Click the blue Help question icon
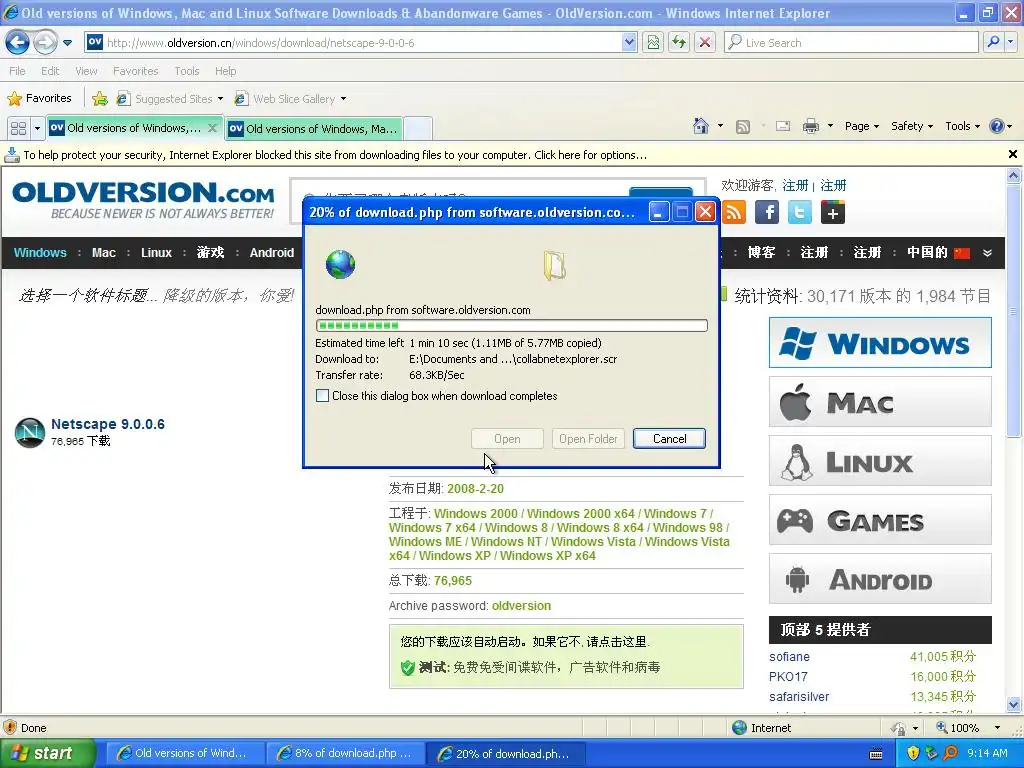The image size is (1024, 768). click(x=997, y=126)
